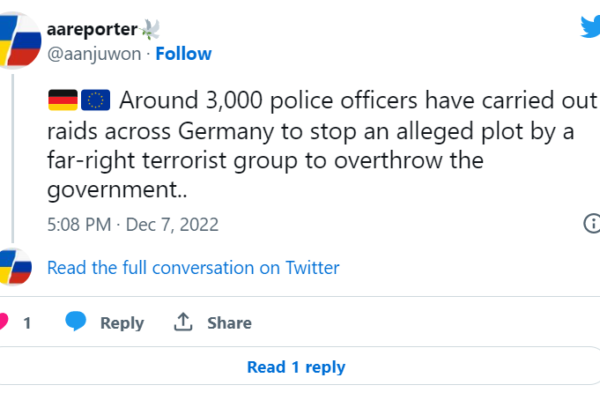Read the full conversation on Twitter

(x=193, y=268)
